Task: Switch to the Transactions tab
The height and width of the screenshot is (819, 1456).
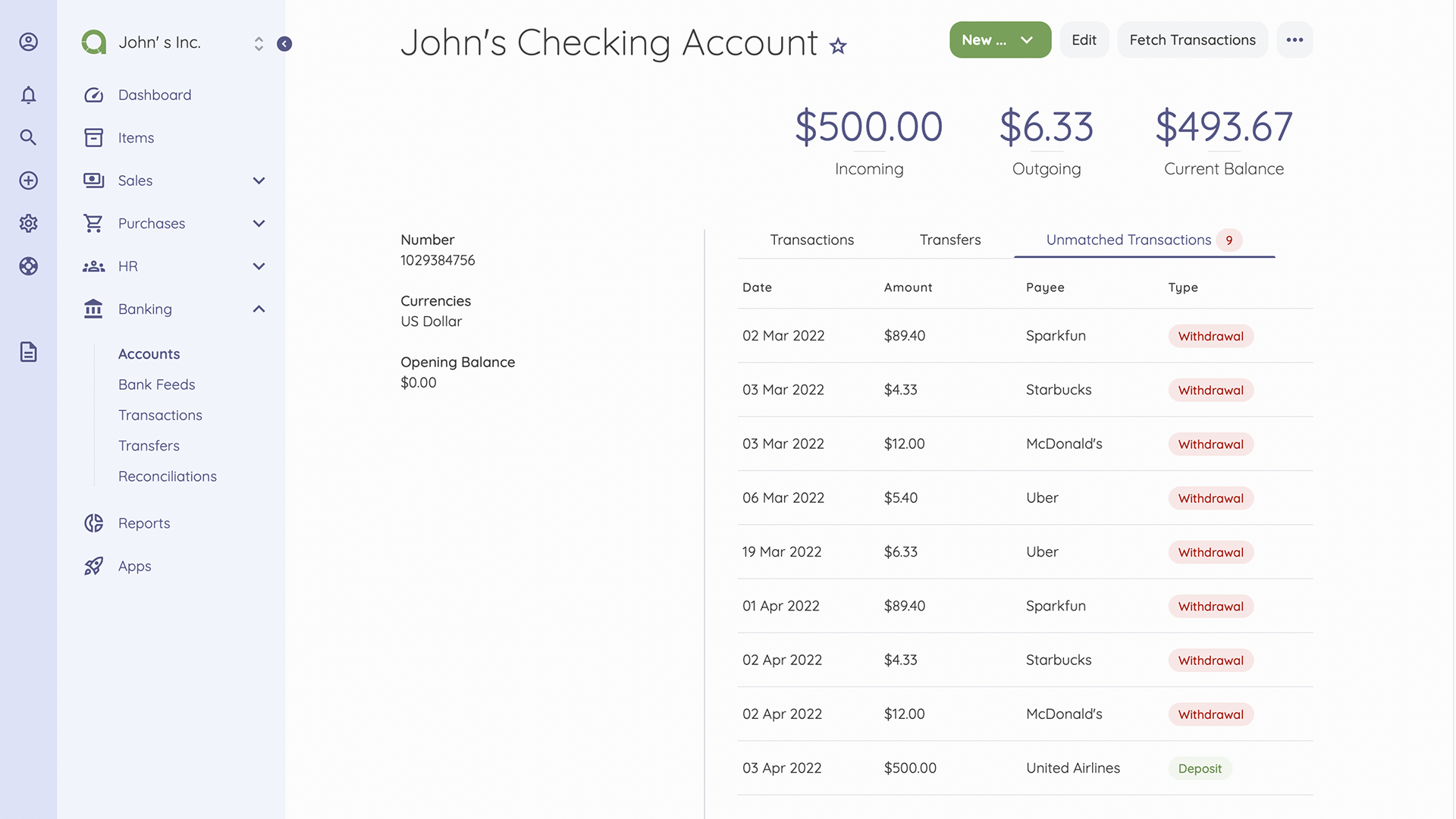Action: pyautogui.click(x=811, y=240)
